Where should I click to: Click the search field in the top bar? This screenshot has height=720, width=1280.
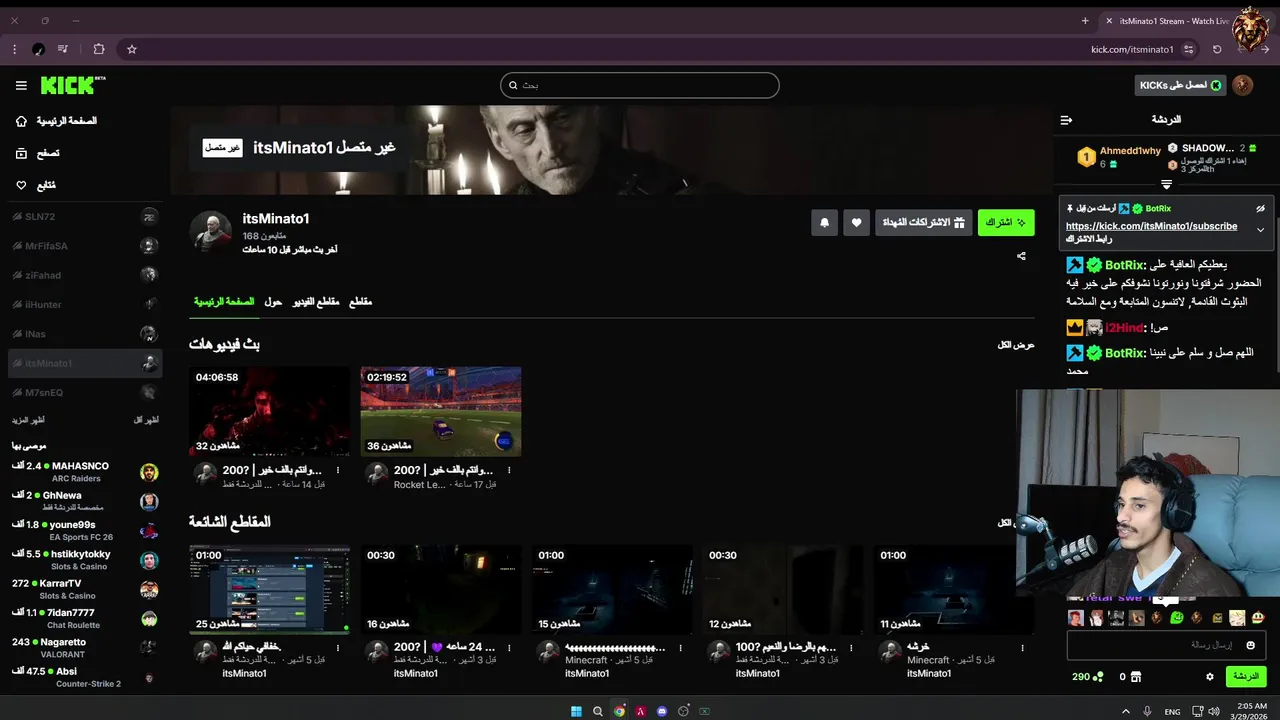tap(640, 85)
